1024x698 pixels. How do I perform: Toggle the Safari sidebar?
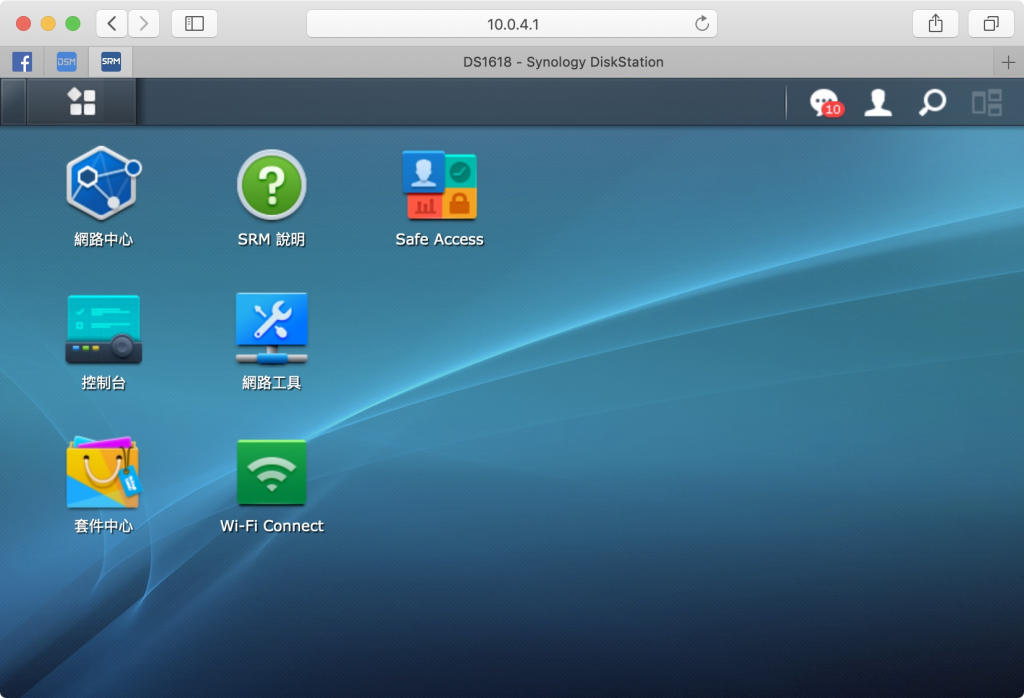pos(195,24)
